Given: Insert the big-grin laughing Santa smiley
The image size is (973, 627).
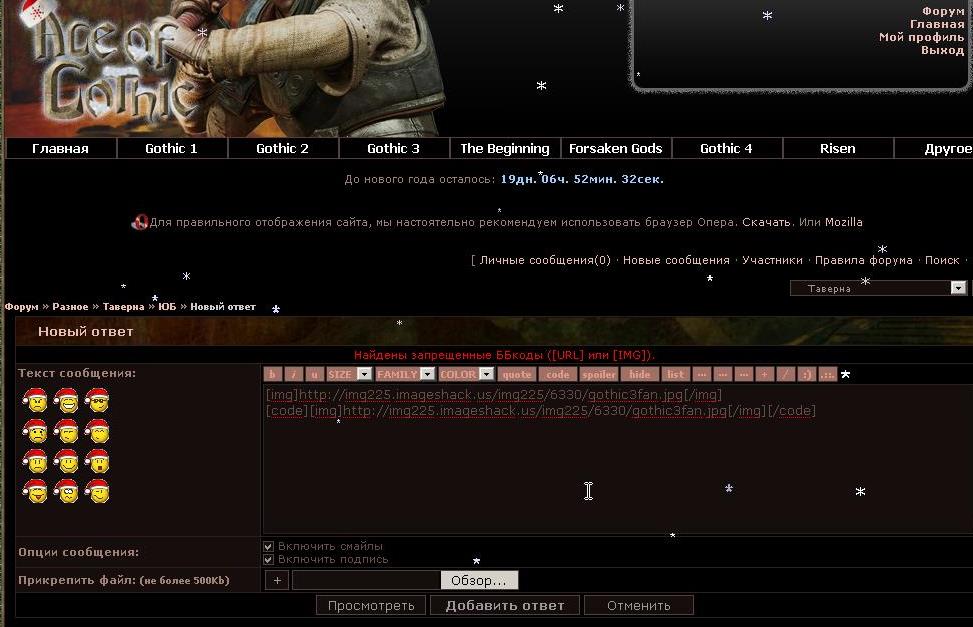Looking at the screenshot, I should click(x=66, y=401).
